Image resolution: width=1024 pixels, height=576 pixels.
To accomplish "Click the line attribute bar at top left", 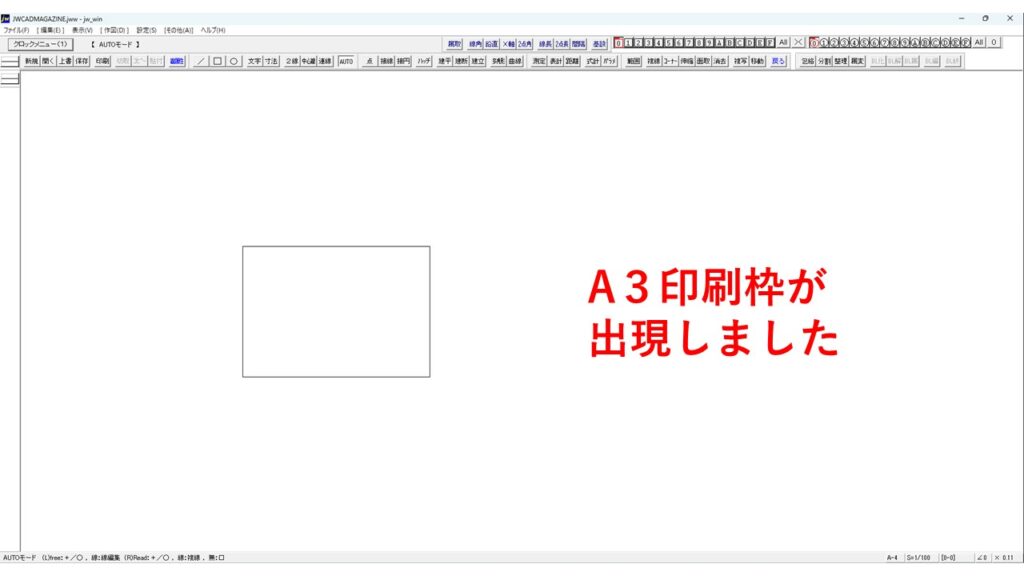I will (10, 62).
